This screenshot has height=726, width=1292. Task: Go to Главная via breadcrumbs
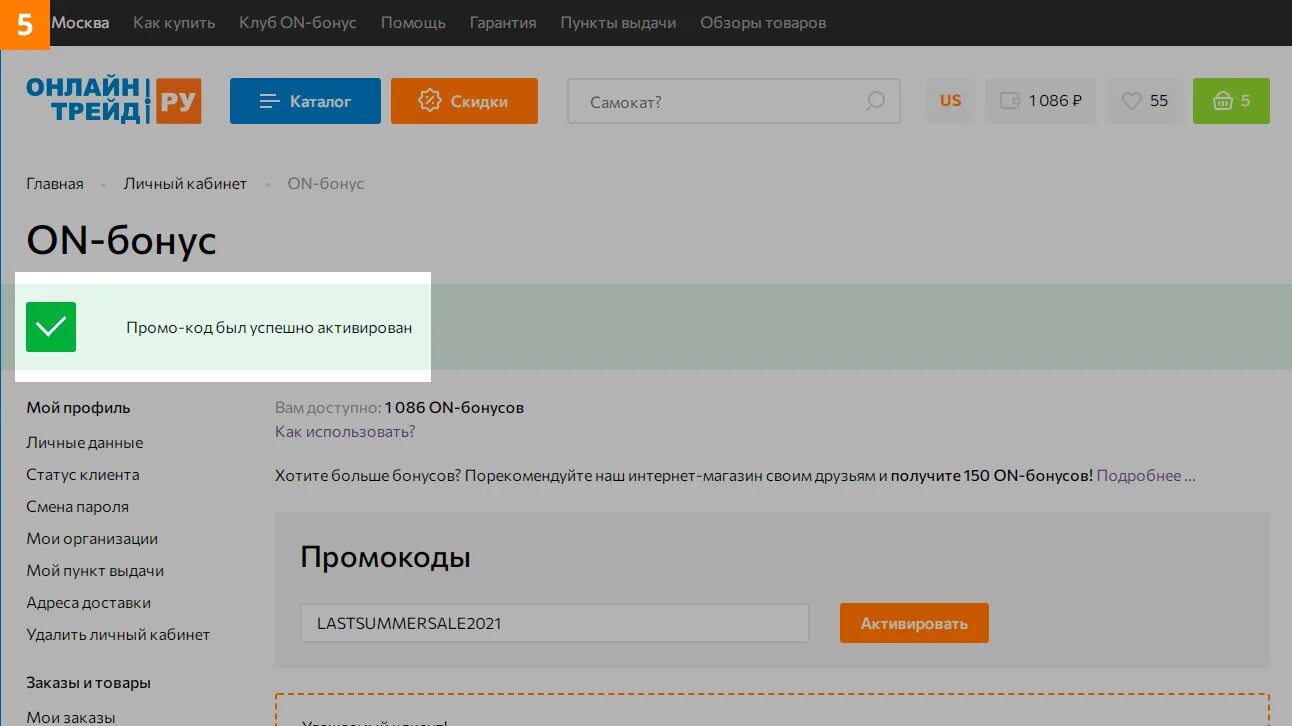[x=55, y=183]
